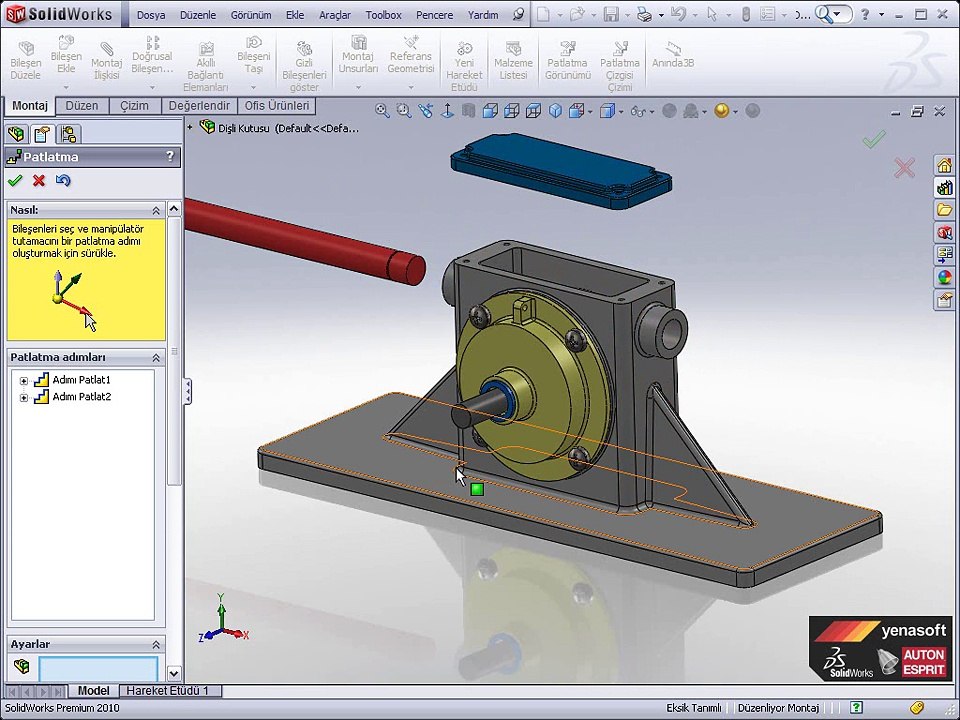Start Yeni Hareket Etüdü

(464, 66)
